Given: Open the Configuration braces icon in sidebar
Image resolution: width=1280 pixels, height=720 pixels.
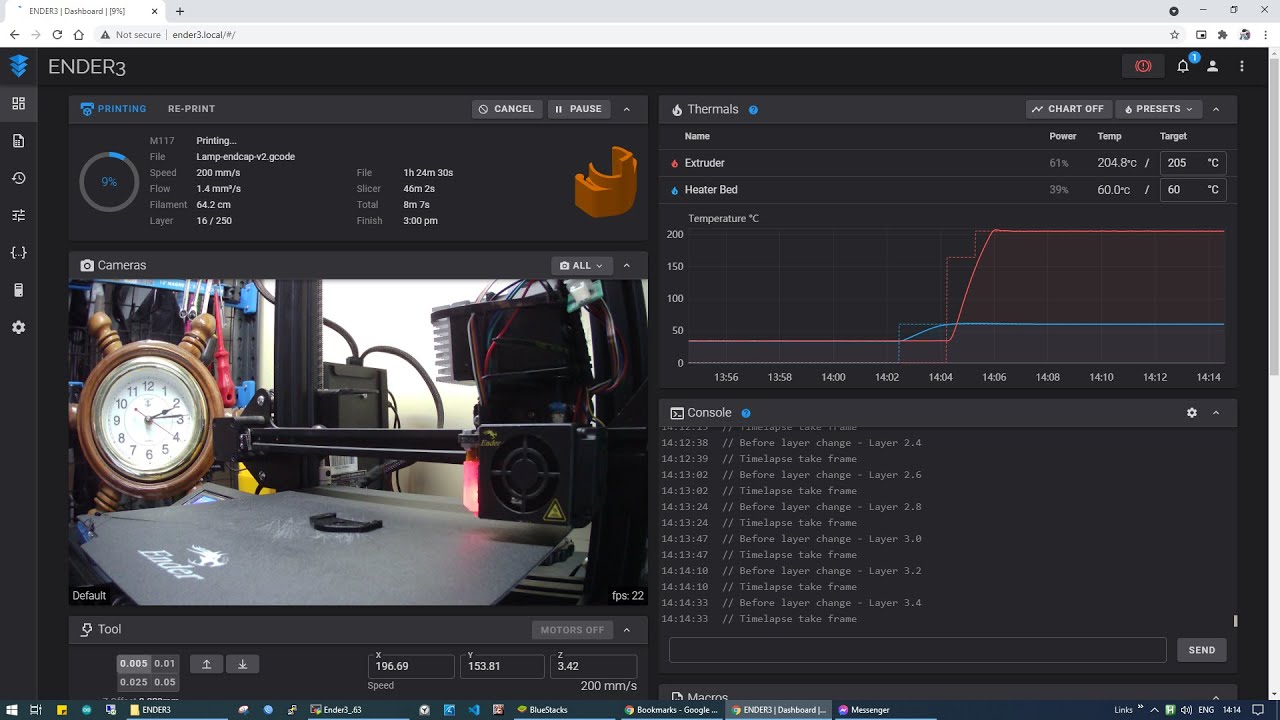Looking at the screenshot, I should [18, 253].
